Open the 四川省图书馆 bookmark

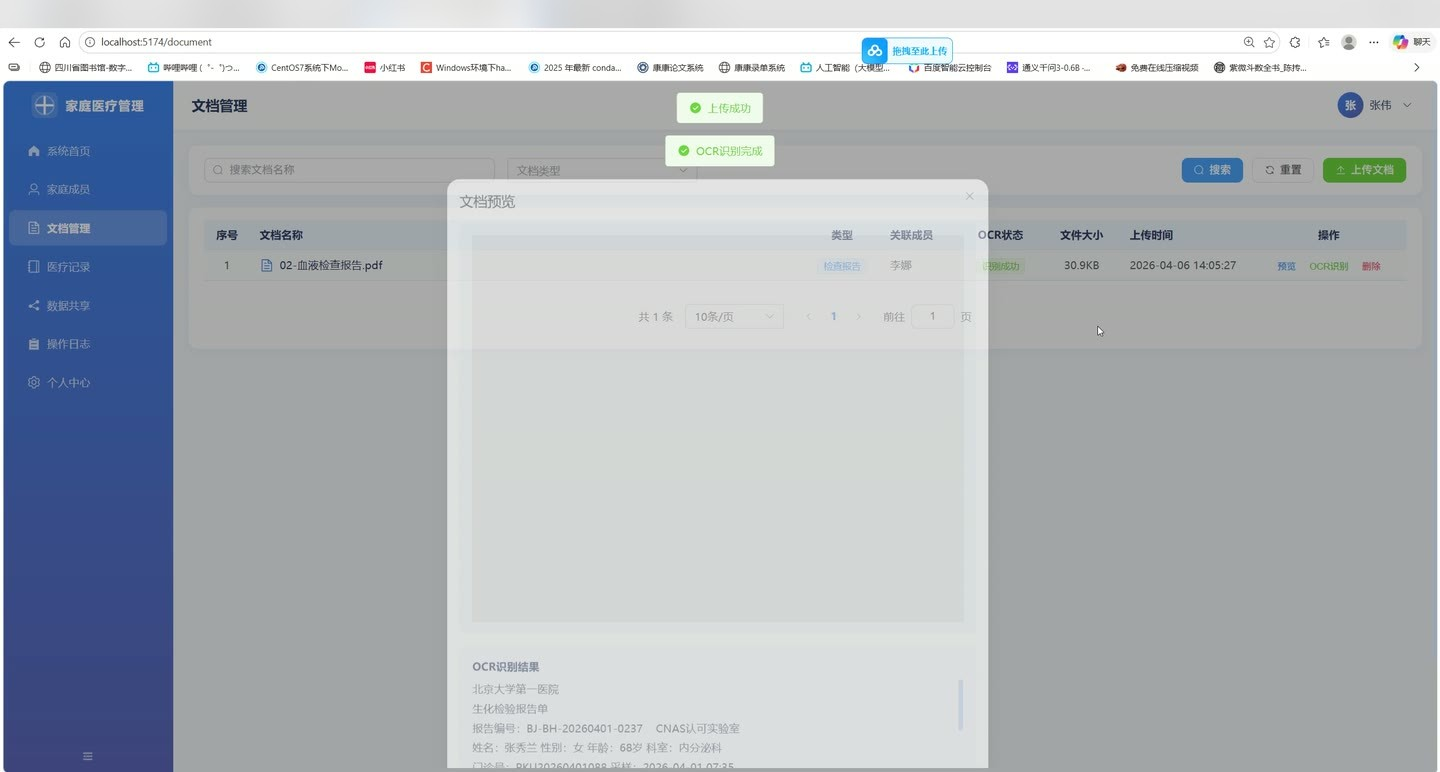tap(86, 68)
